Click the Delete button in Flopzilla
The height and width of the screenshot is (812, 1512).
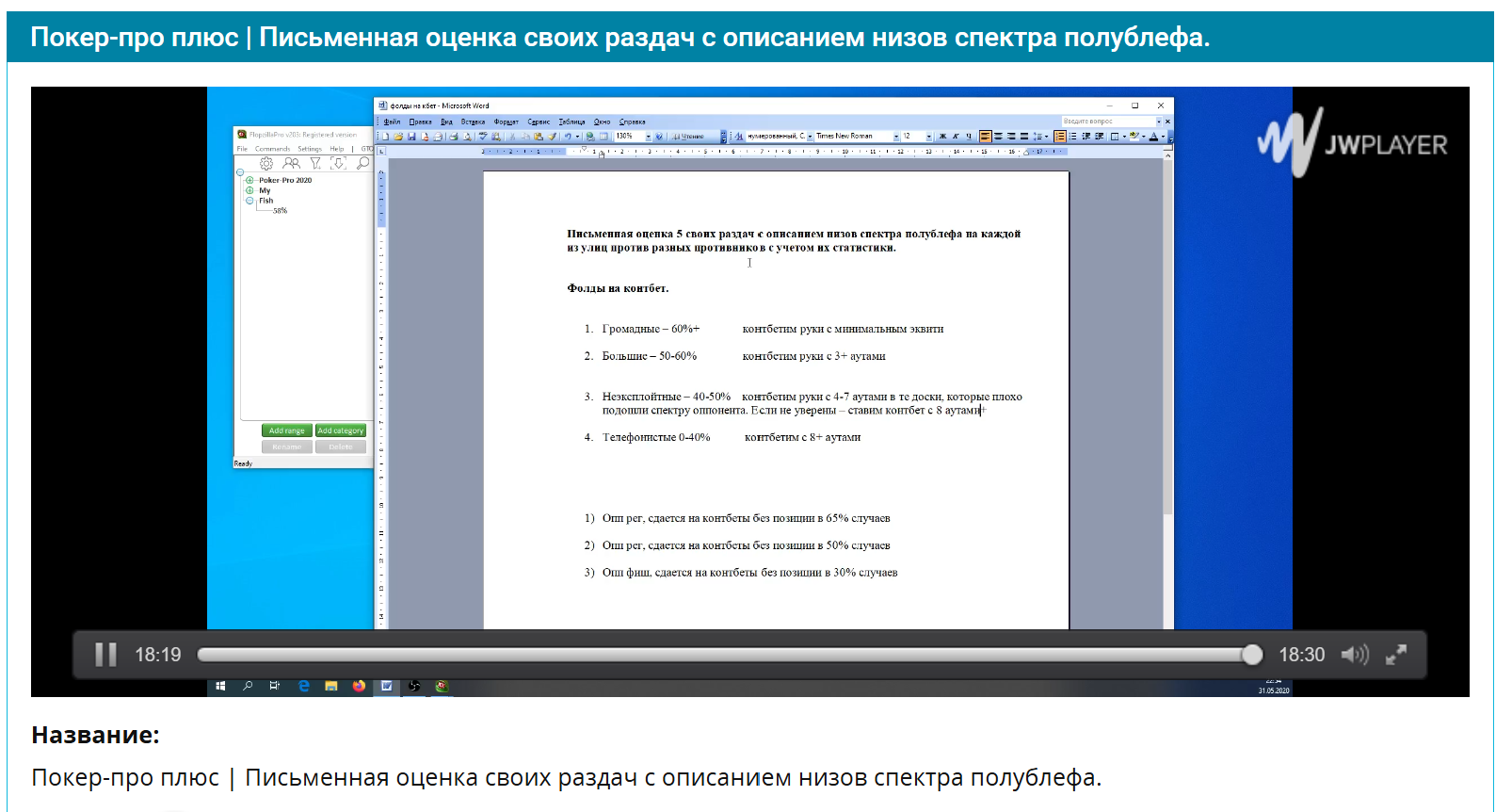point(341,447)
